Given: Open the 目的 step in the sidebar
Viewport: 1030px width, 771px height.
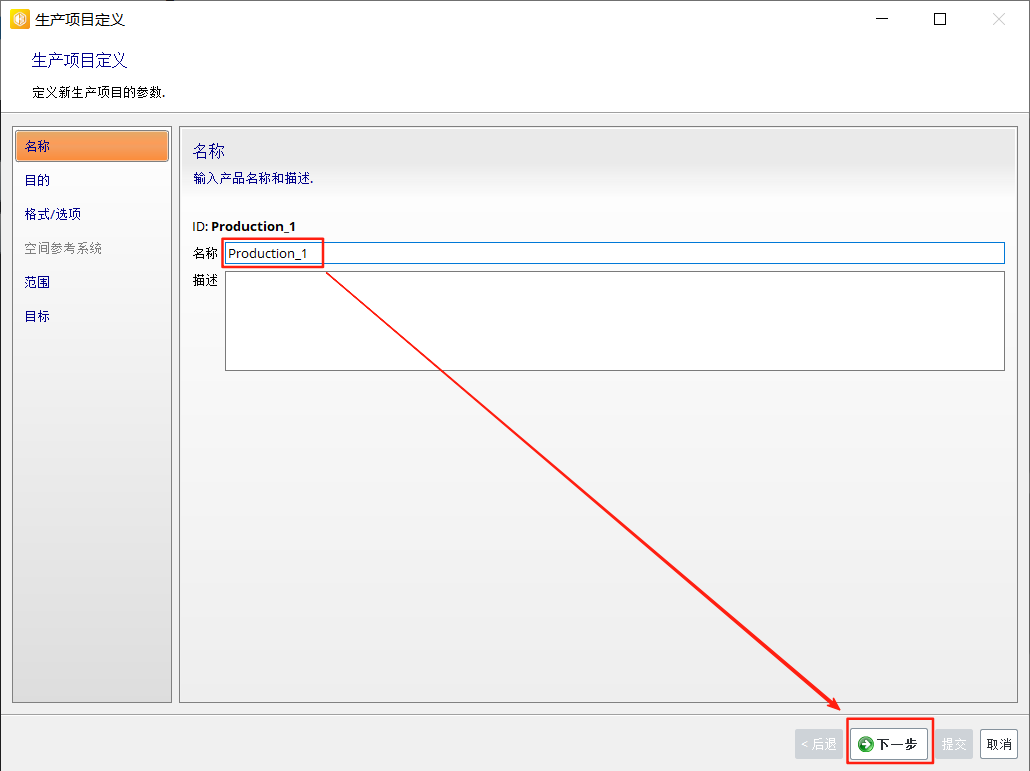Looking at the screenshot, I should coord(38,180).
